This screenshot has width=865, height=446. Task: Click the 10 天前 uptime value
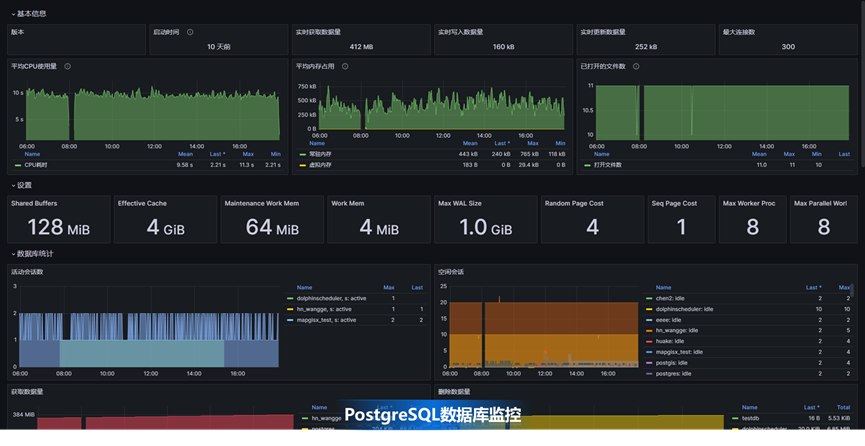[219, 47]
